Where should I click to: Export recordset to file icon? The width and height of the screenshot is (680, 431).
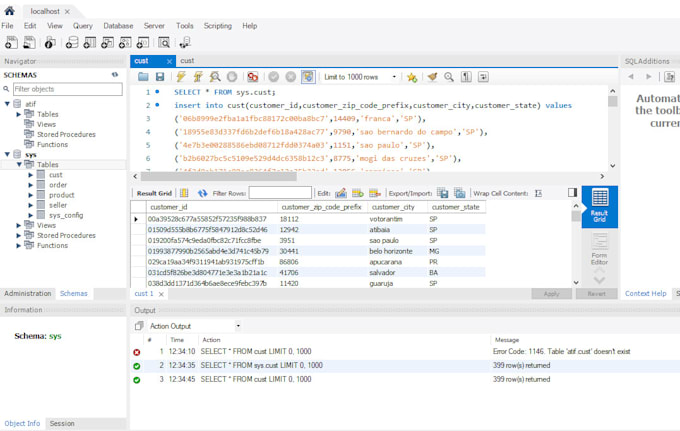pos(442,193)
